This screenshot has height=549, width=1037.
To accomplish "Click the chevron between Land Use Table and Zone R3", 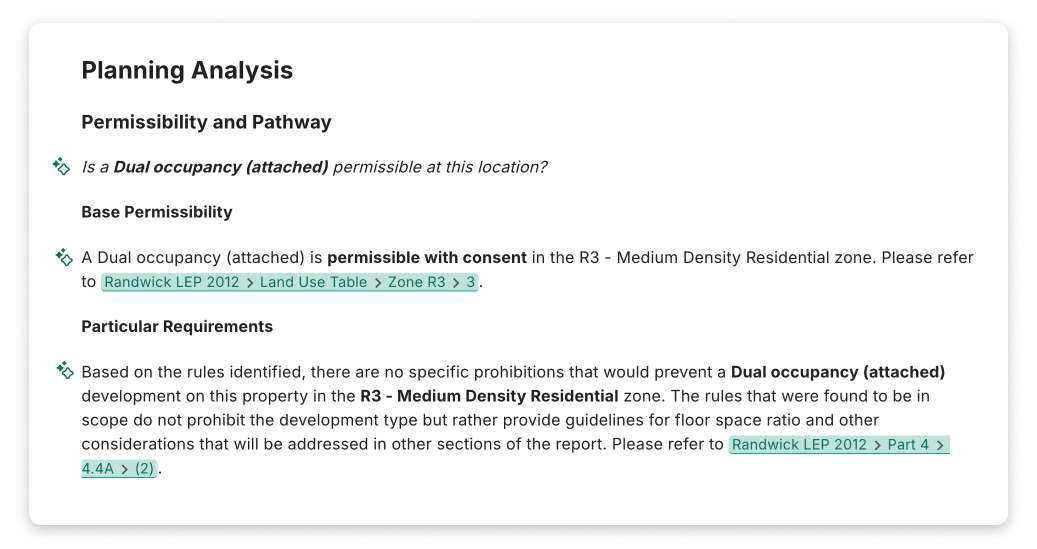I will [378, 282].
